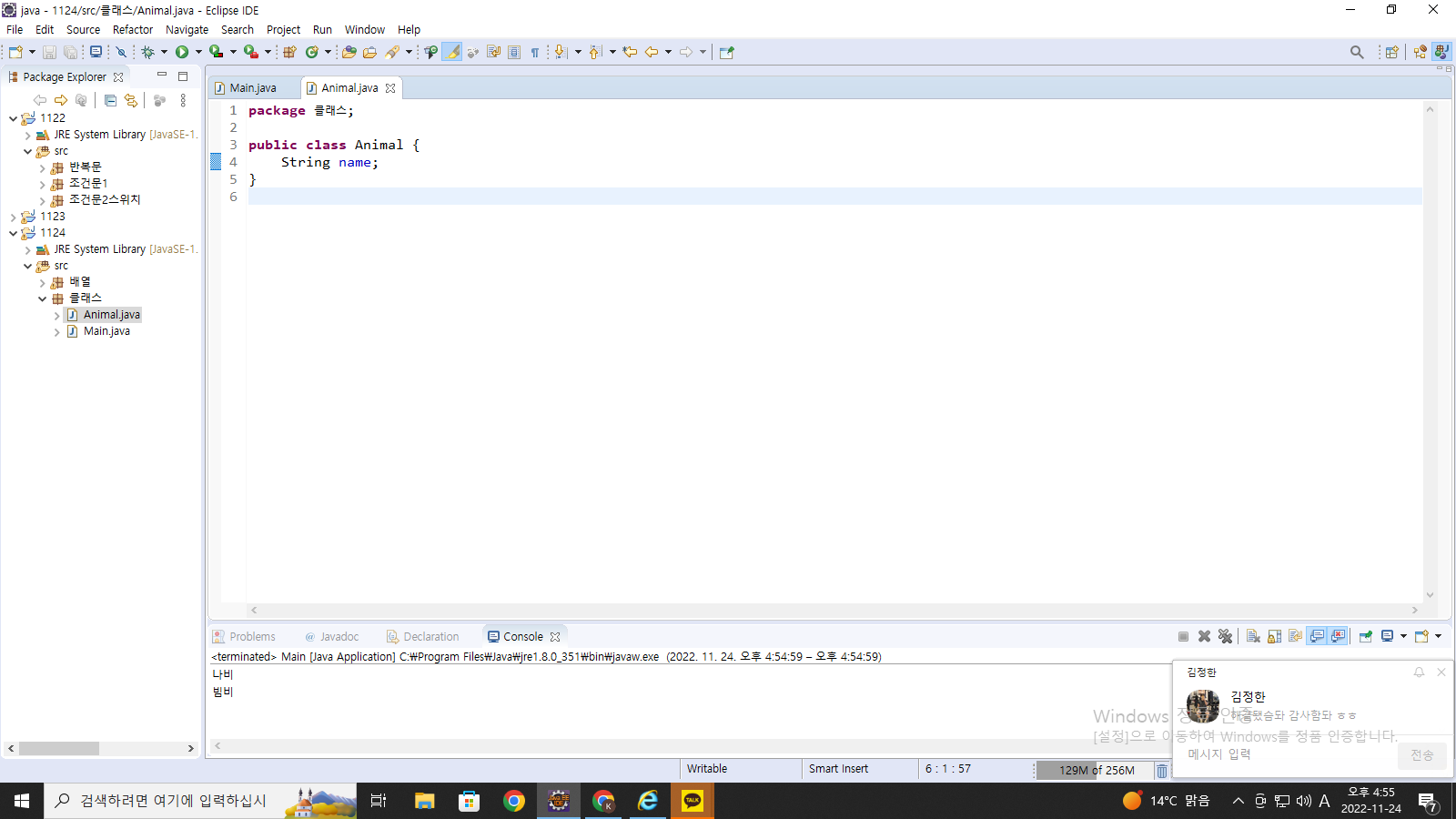1456x819 pixels.
Task: Click the Open Perspective icon
Action: (1391, 52)
